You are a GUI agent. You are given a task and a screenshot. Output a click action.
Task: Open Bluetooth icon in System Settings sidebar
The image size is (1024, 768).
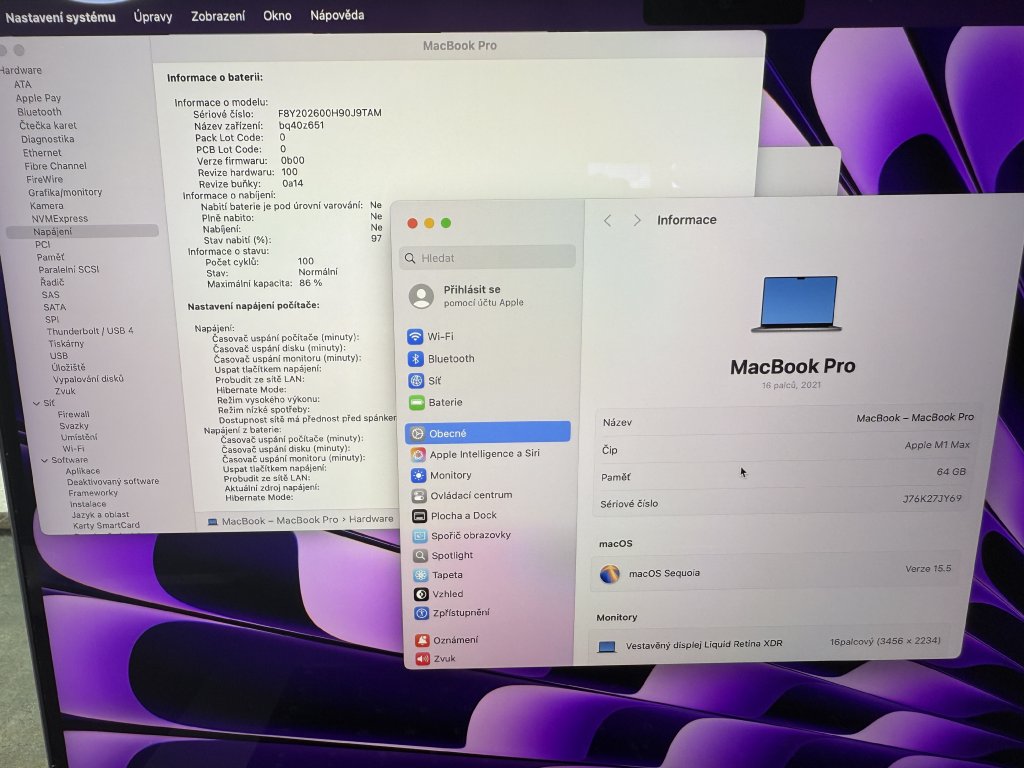point(416,359)
